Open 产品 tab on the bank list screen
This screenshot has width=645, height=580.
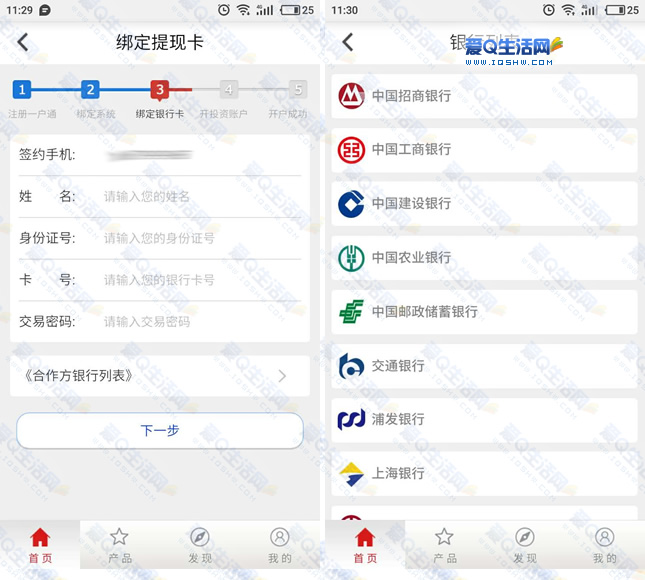[x=445, y=545]
